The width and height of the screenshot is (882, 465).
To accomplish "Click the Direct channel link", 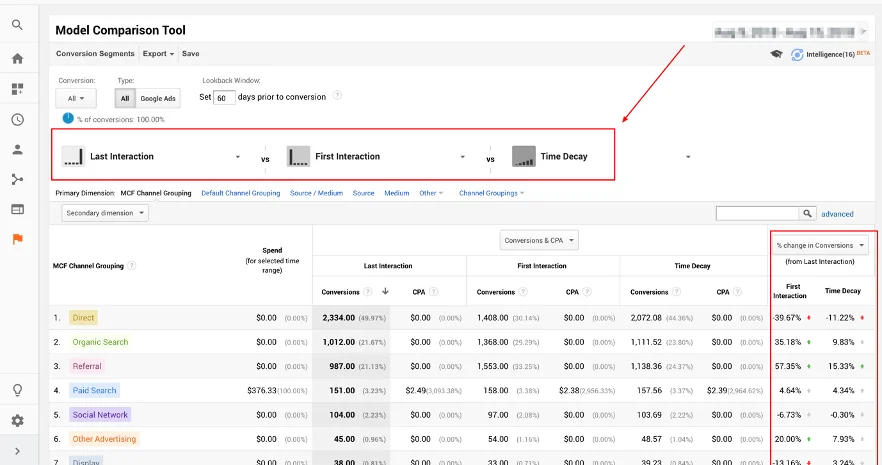I will click(83, 318).
